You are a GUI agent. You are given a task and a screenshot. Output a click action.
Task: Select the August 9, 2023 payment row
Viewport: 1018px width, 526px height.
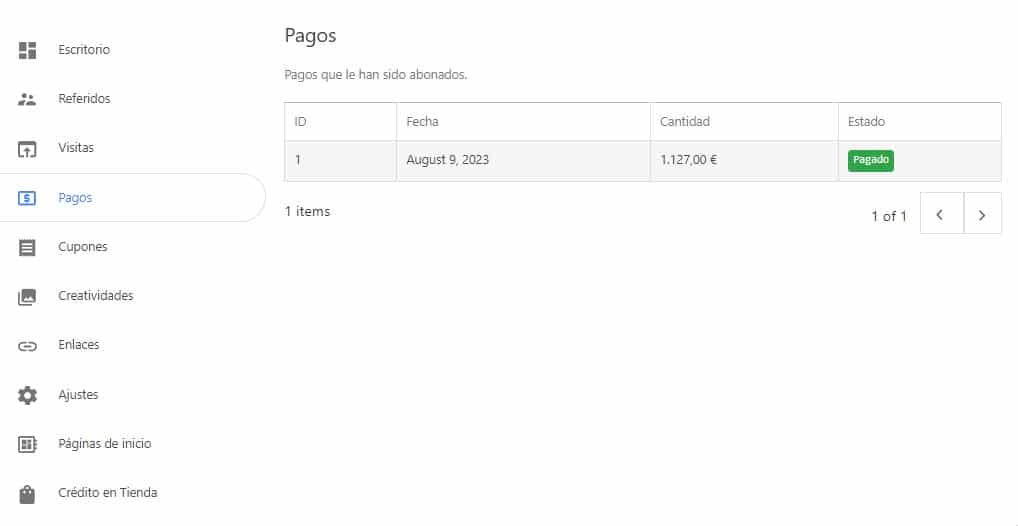pos(643,160)
